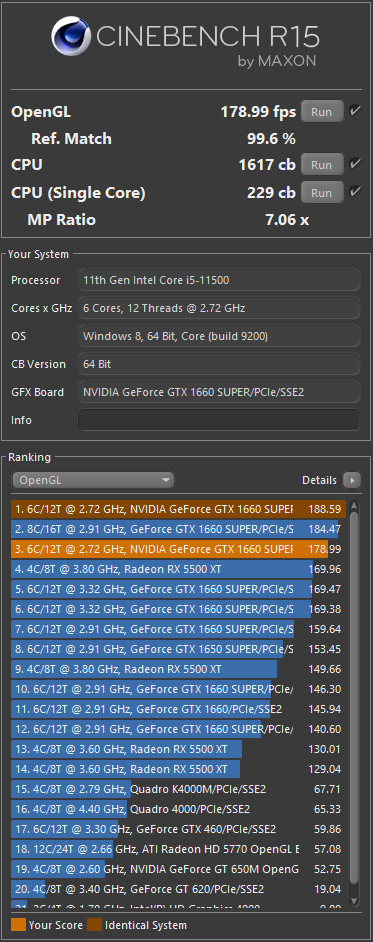The width and height of the screenshot is (373, 942).
Task: Click ranking list scroll up arrow
Action: point(354,505)
